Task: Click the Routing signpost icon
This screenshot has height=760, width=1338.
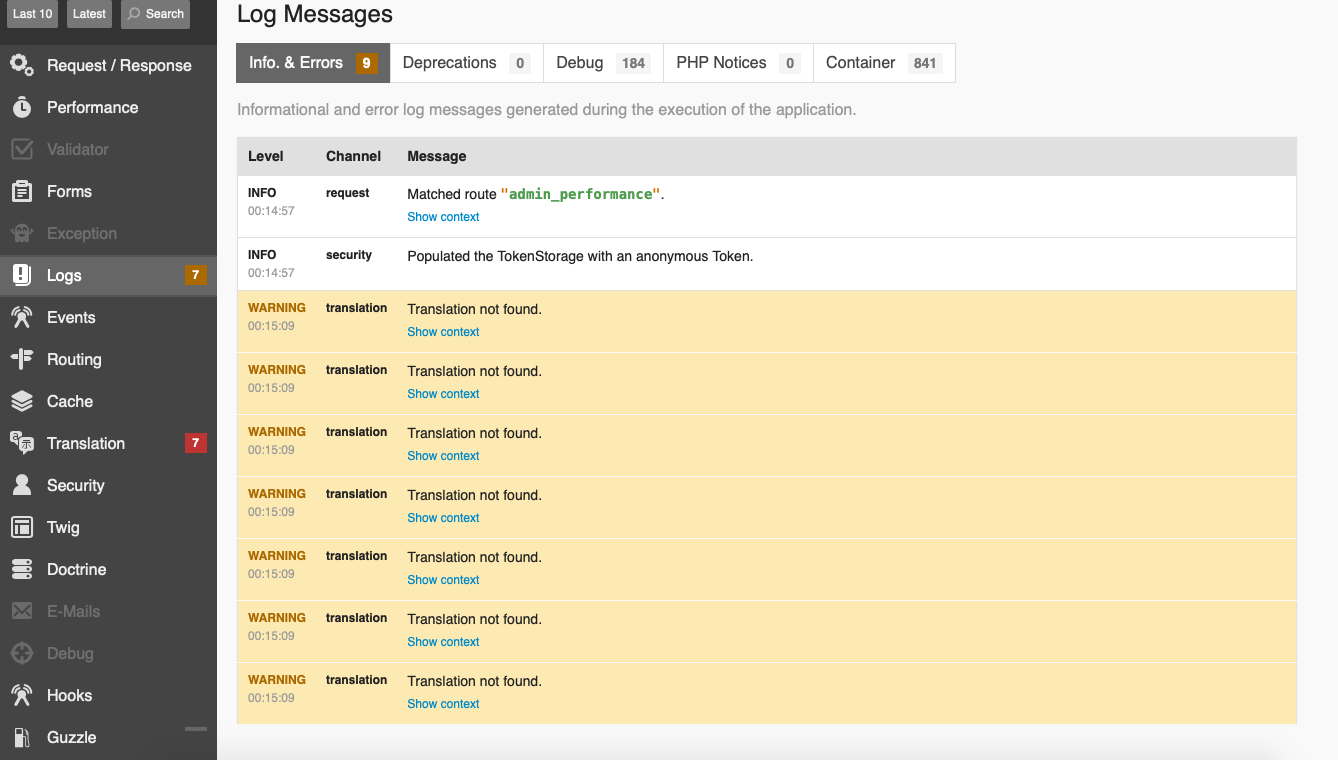Action: tap(22, 359)
